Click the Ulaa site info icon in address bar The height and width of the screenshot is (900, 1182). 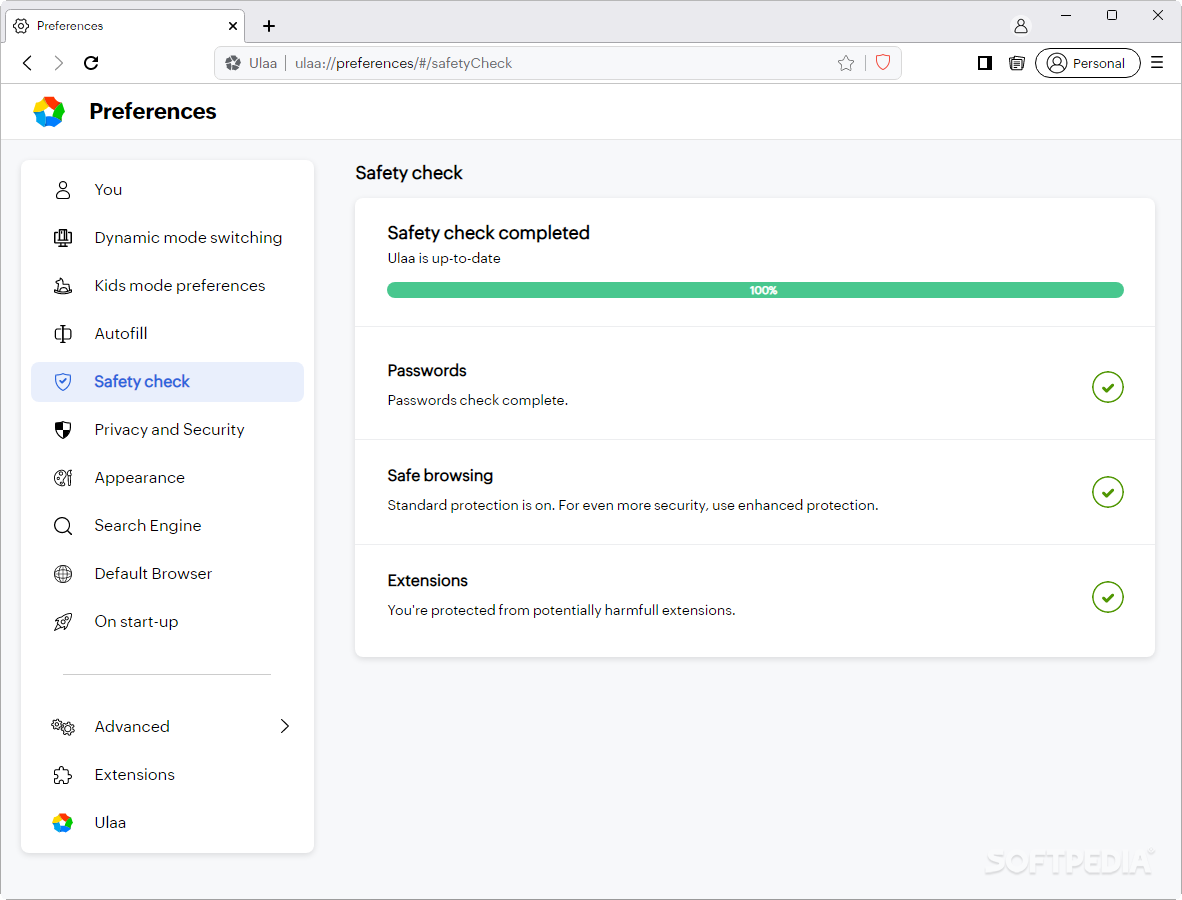coord(234,63)
